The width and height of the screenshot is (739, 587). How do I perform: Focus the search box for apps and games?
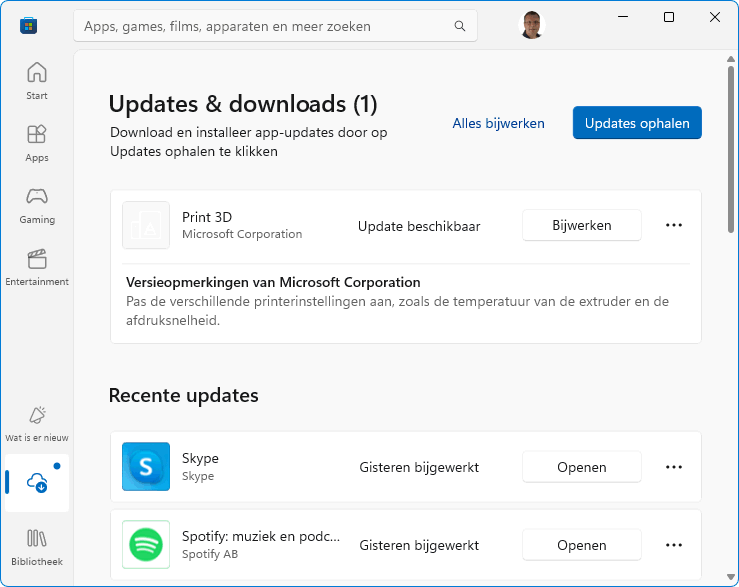[275, 26]
